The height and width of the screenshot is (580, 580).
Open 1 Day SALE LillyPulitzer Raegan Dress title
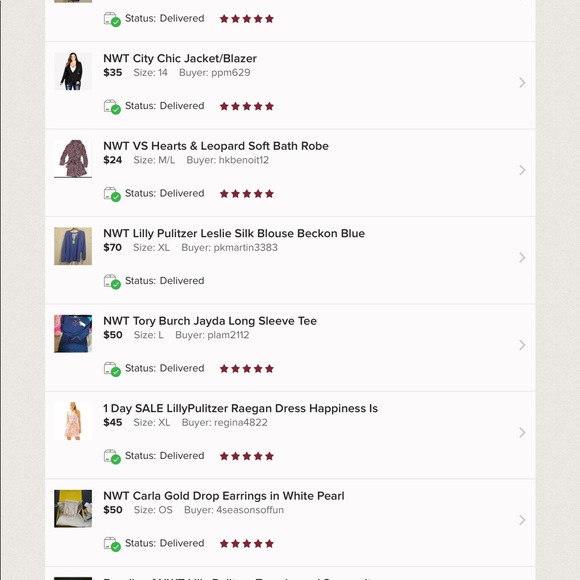tap(240, 408)
